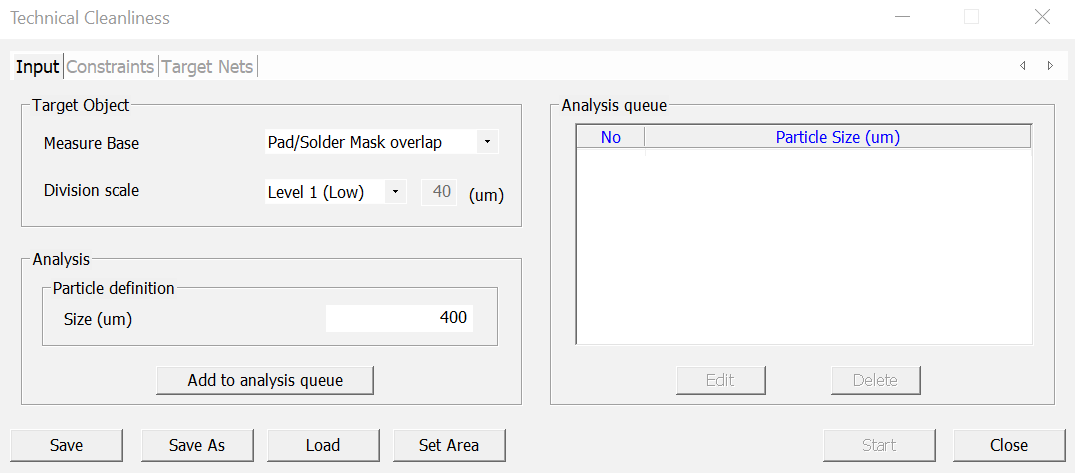Image resolution: width=1075 pixels, height=473 pixels.
Task: Focus the particle Size (um) input field
Action: click(x=399, y=318)
